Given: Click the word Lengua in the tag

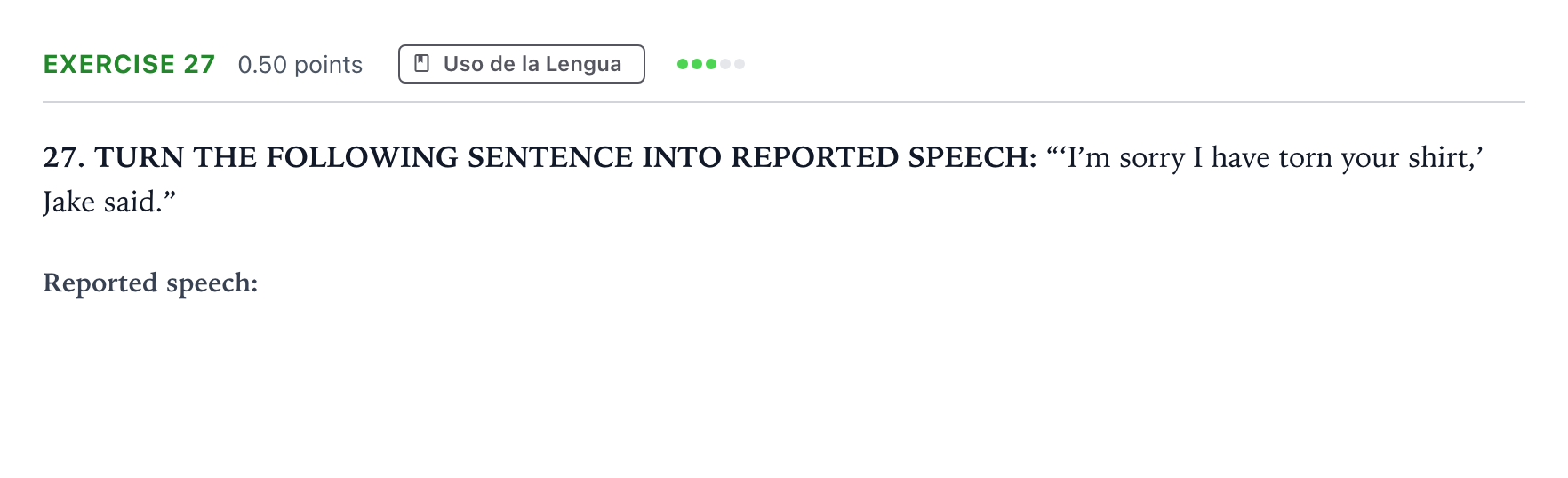Looking at the screenshot, I should pos(583,64).
